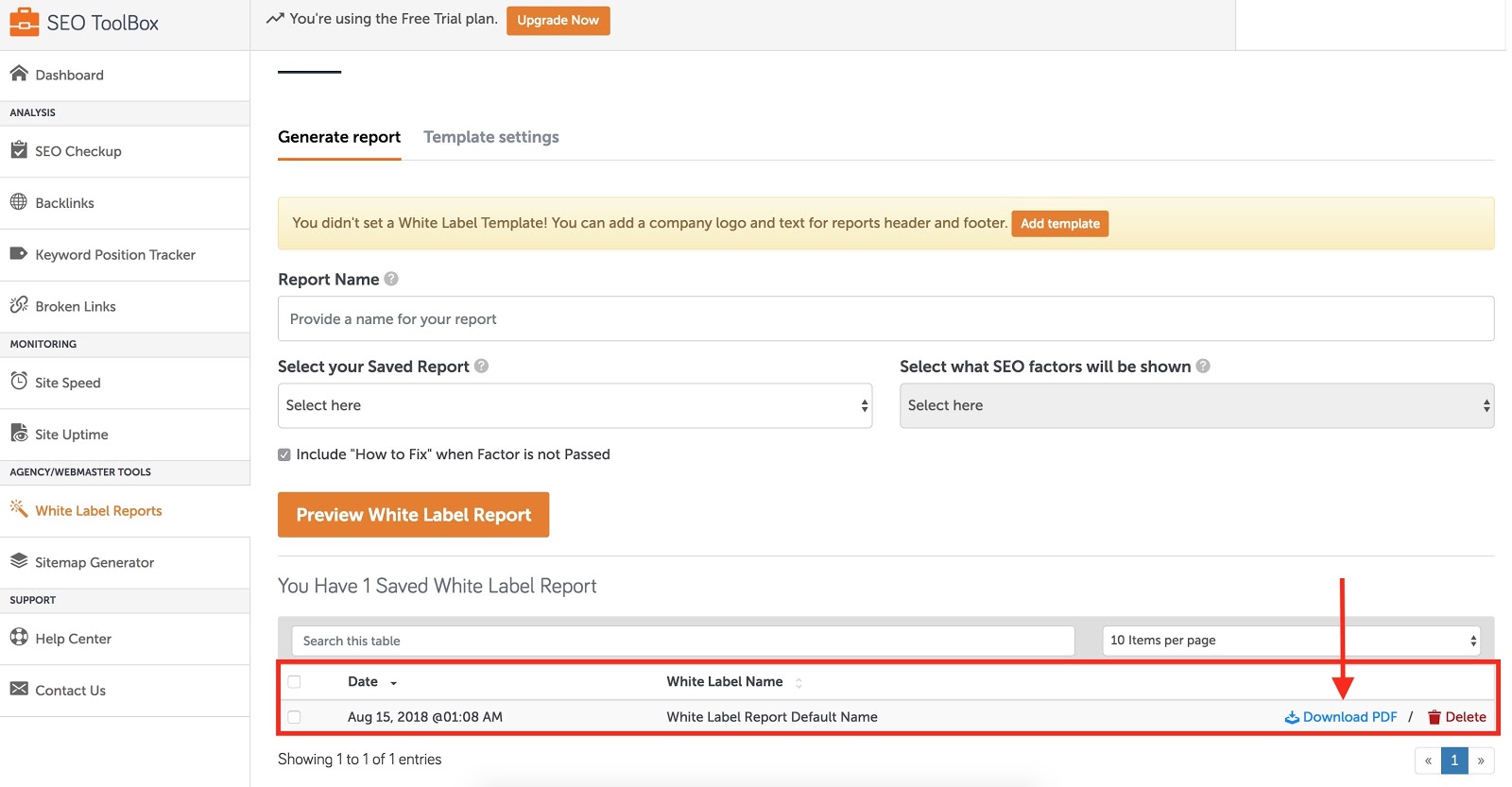Click the Help Center lifebuoy icon
1512x787 pixels.
[x=19, y=637]
